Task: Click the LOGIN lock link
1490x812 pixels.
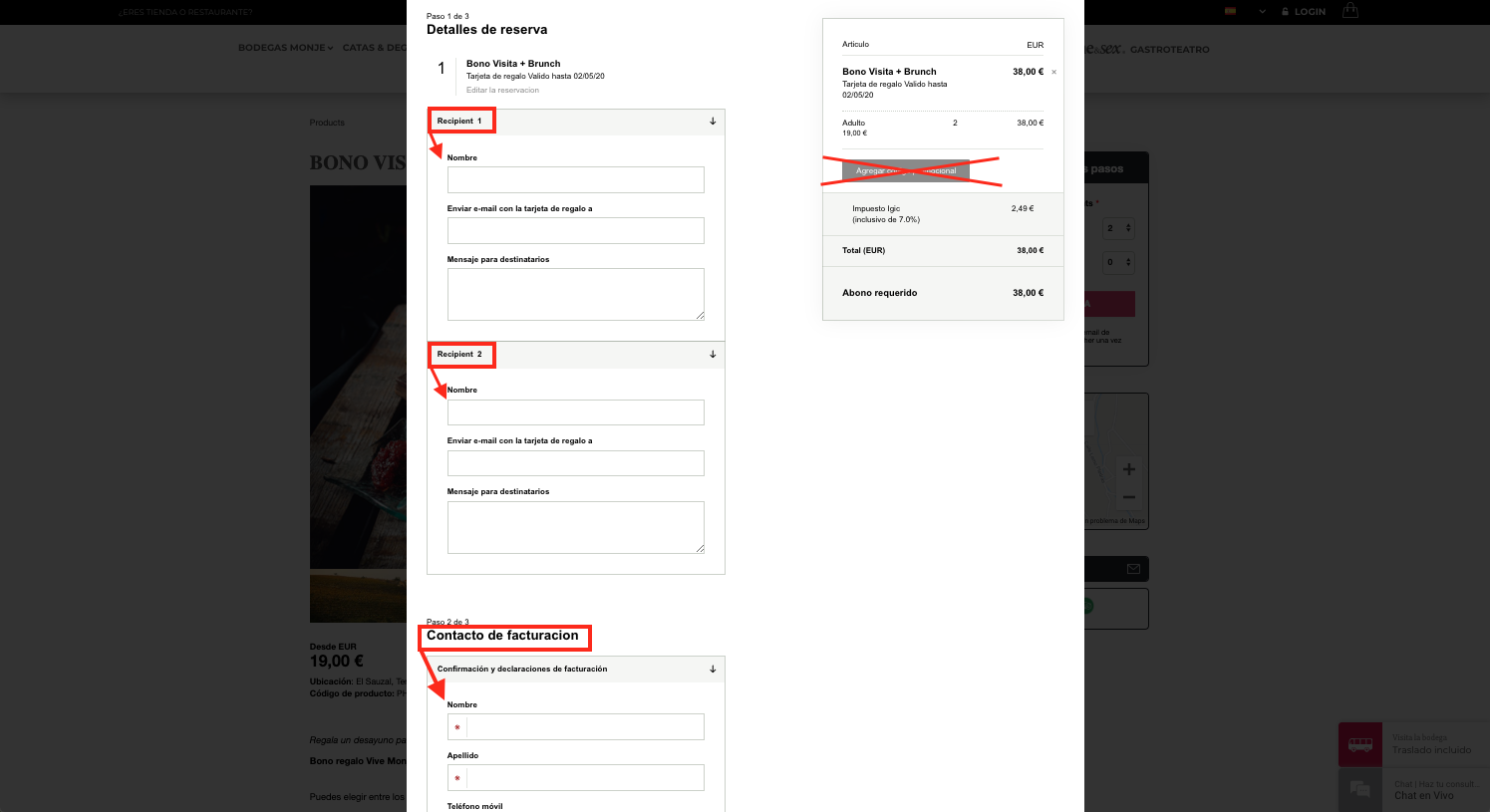Action: pos(1304,12)
